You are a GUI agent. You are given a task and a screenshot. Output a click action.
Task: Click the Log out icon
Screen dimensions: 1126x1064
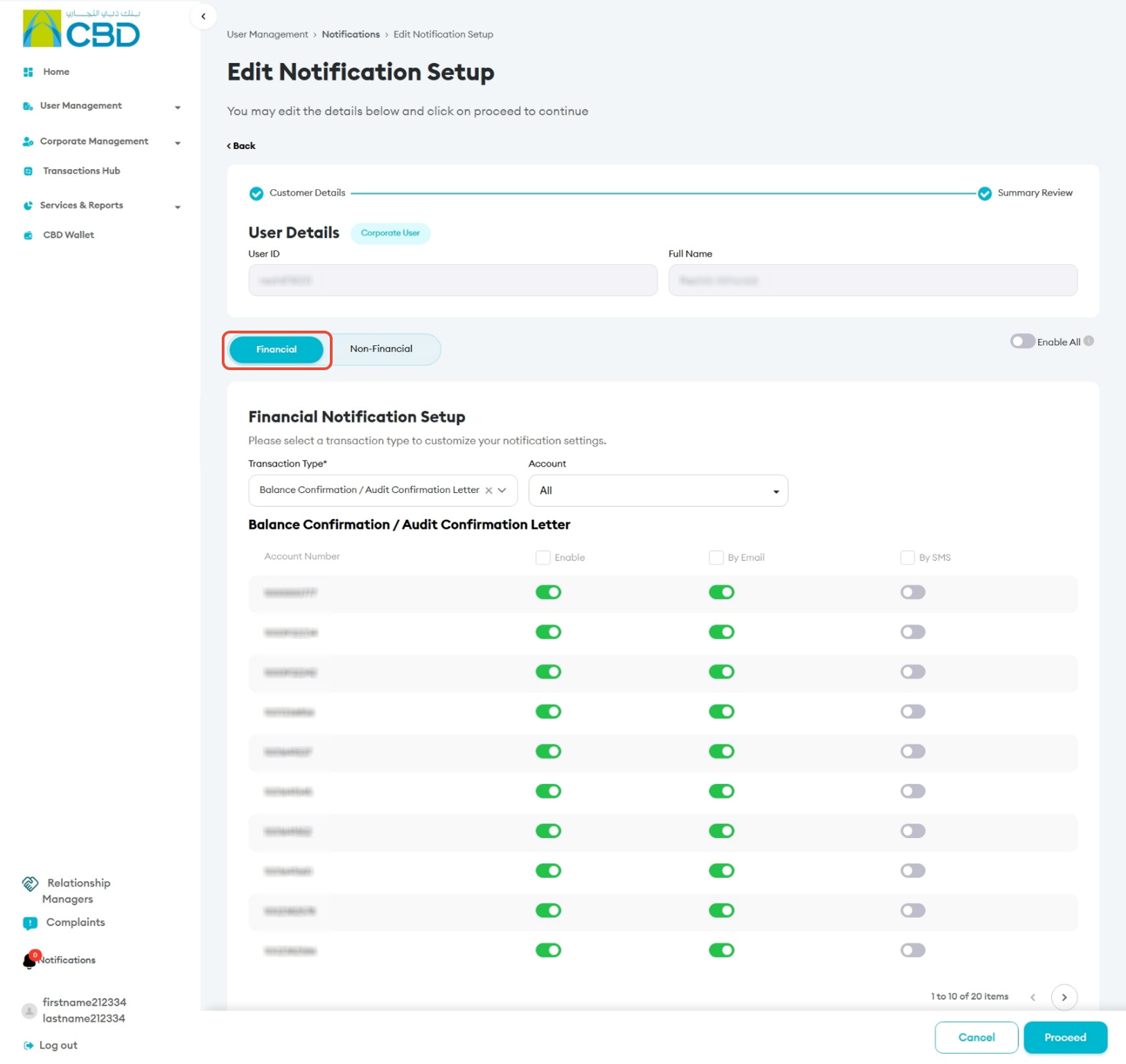[28, 1045]
